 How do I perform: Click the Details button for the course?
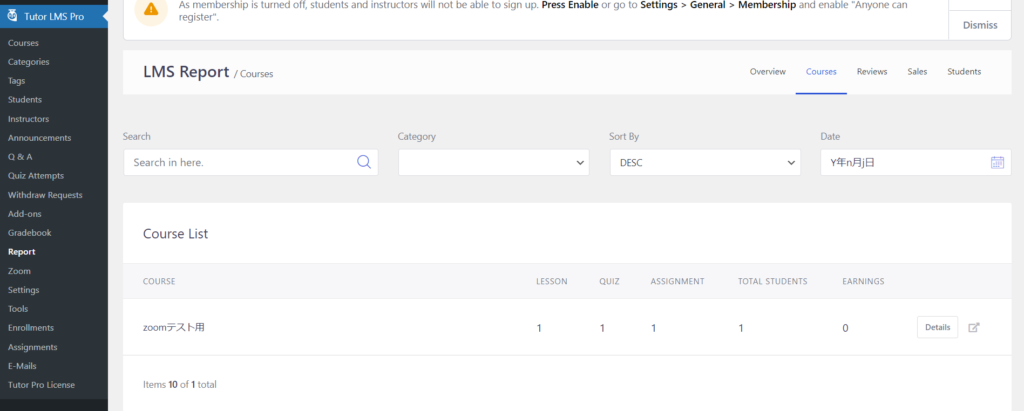(x=937, y=327)
